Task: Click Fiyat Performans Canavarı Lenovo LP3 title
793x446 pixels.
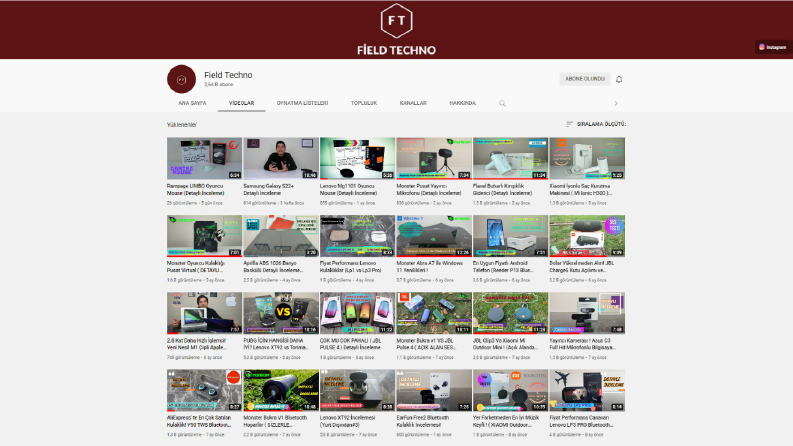Action: click(x=581, y=421)
